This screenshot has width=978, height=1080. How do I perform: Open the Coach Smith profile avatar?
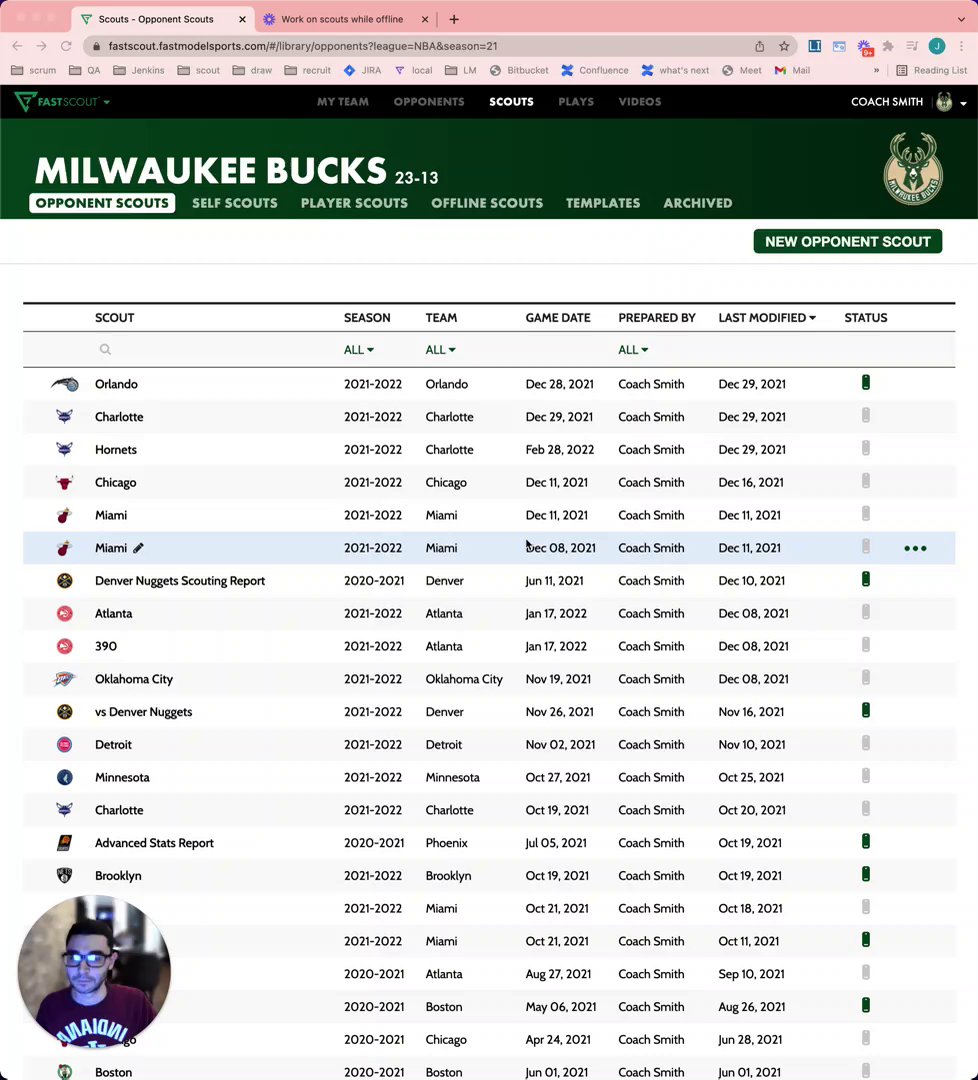(944, 102)
